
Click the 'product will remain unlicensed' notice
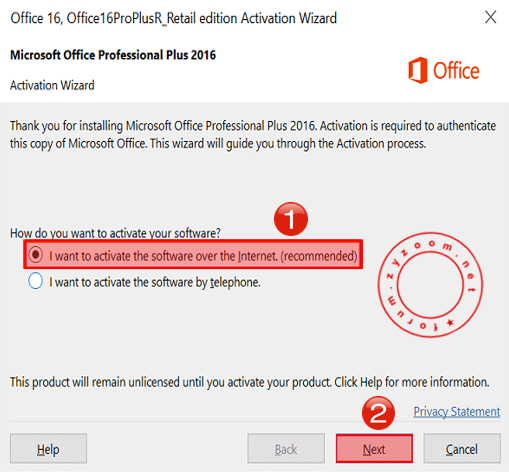click(x=250, y=382)
